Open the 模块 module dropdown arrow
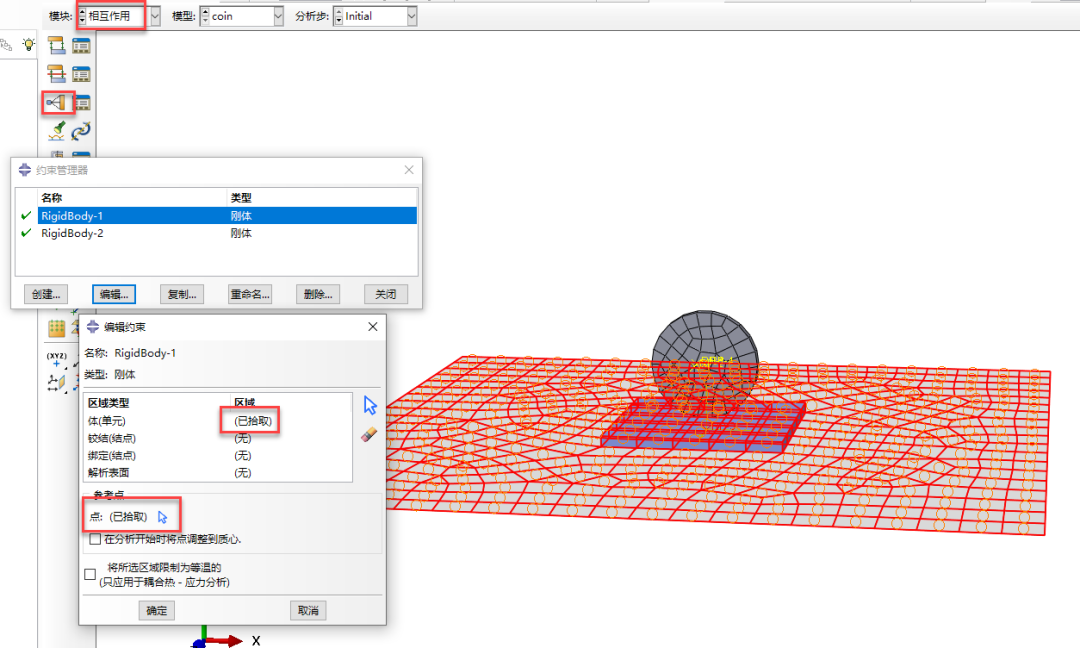This screenshot has width=1080, height=648. pyautogui.click(x=155, y=16)
